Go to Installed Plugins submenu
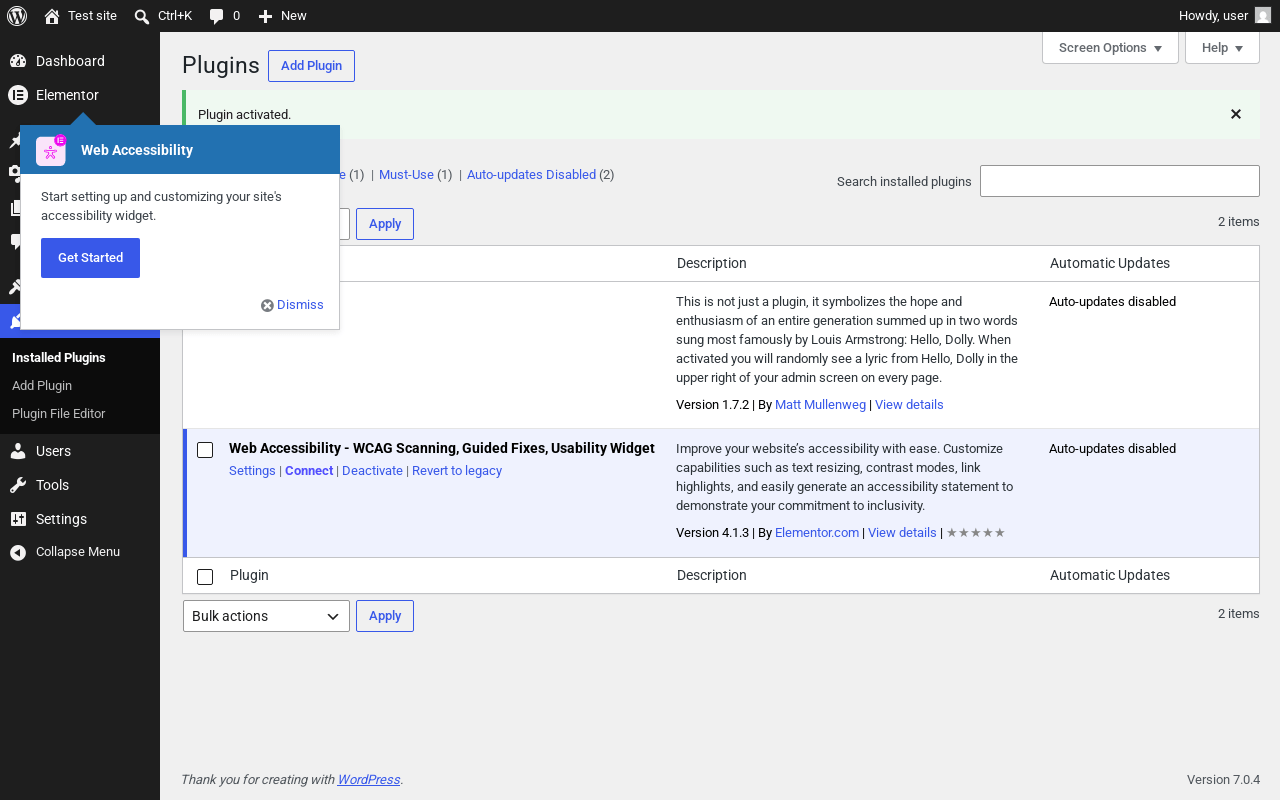The height and width of the screenshot is (800, 1280). pyautogui.click(x=59, y=357)
